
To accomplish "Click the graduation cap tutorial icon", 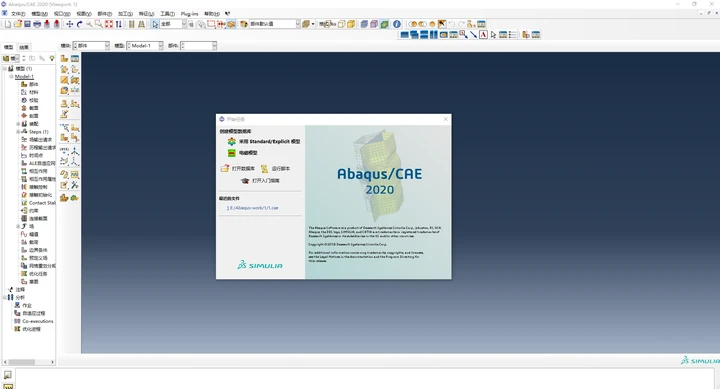I will tap(245, 181).
